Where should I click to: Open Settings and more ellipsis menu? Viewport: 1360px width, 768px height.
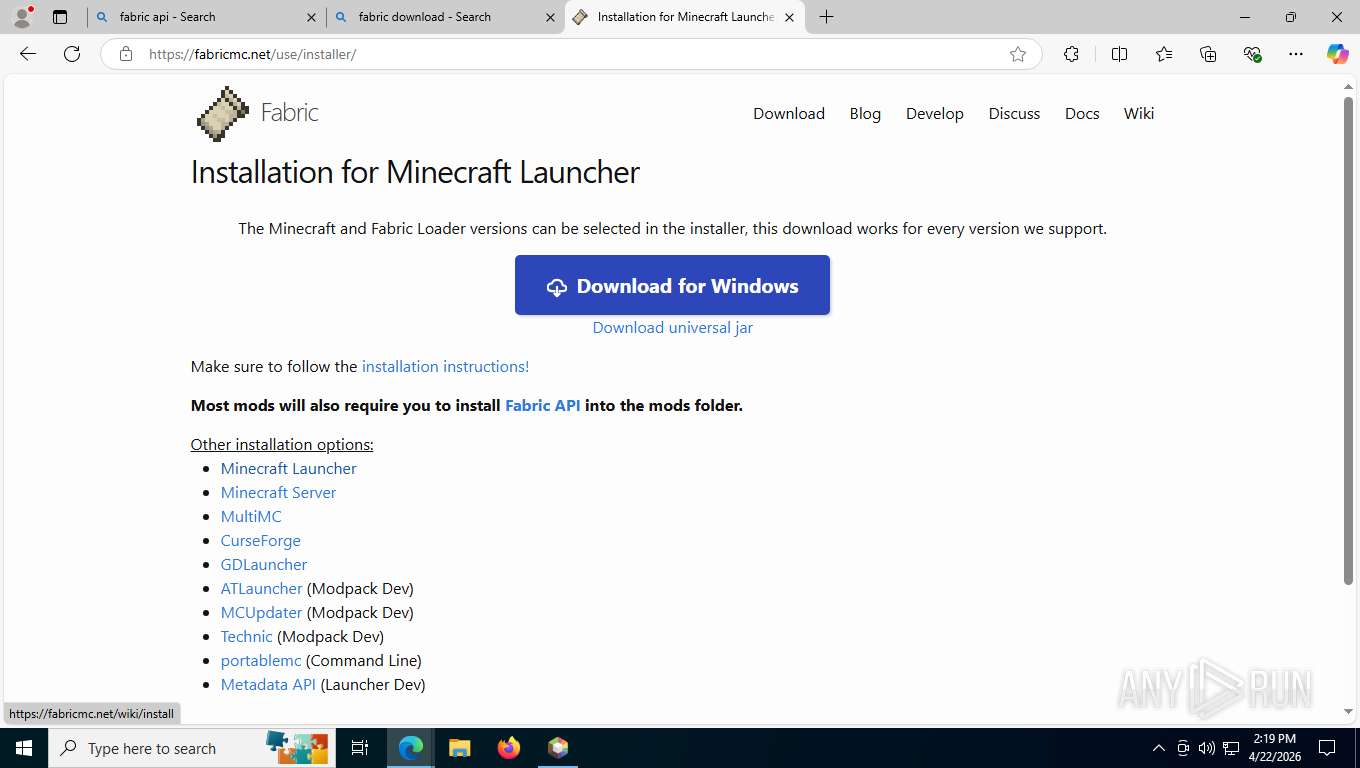tap(1296, 54)
